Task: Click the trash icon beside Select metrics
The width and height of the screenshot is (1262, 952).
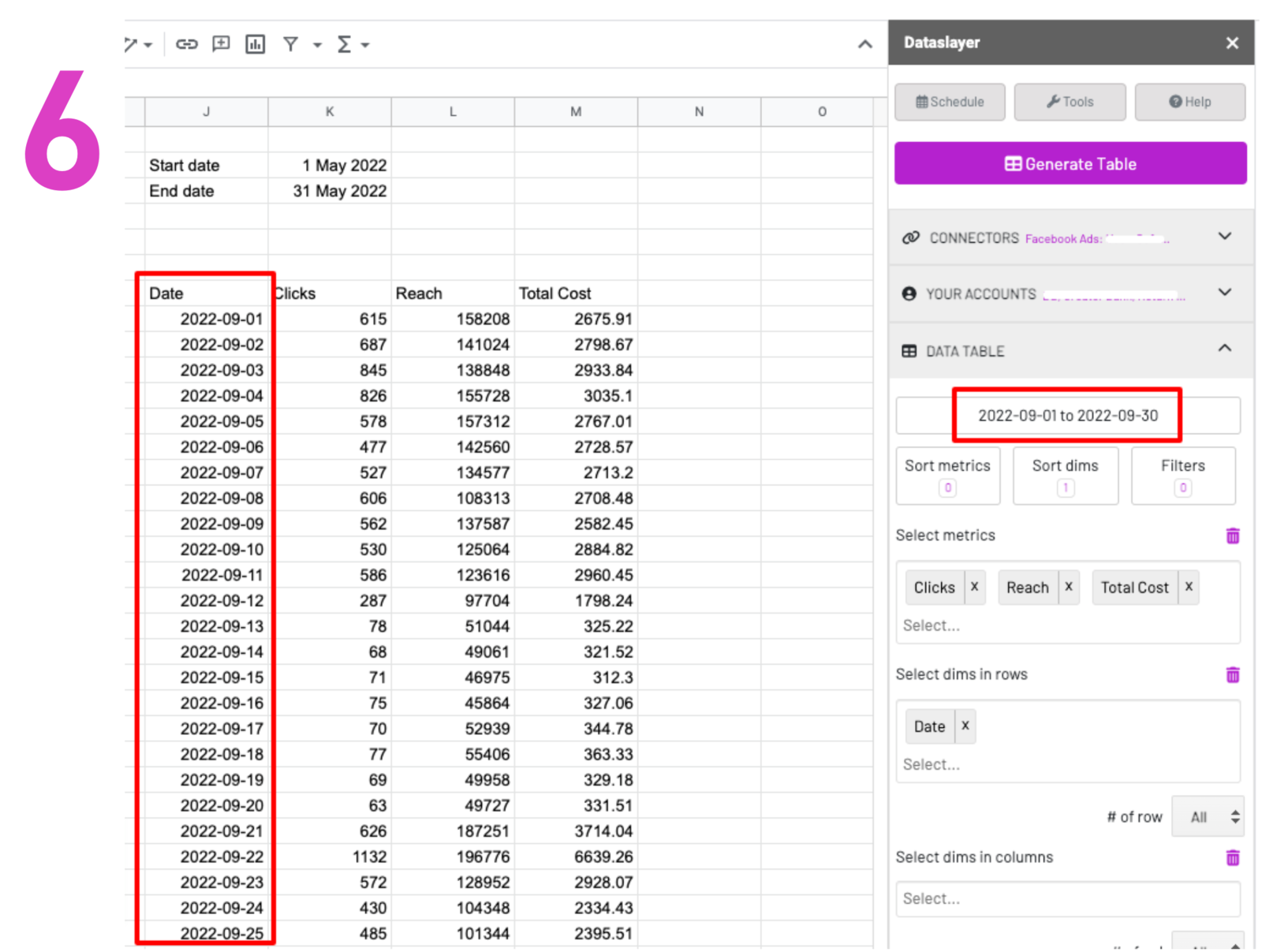Action: pyautogui.click(x=1233, y=536)
